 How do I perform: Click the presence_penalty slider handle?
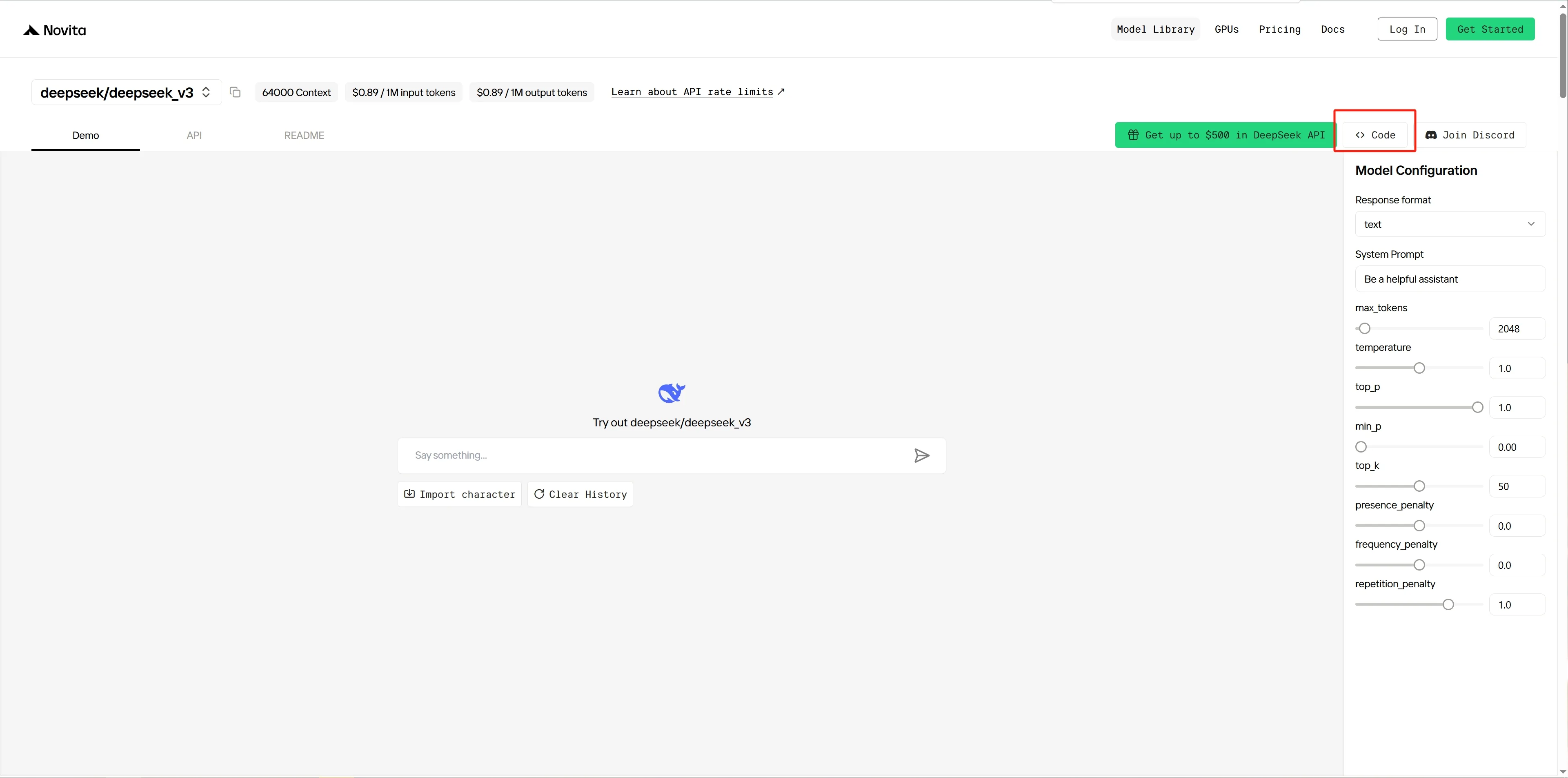pos(1419,526)
